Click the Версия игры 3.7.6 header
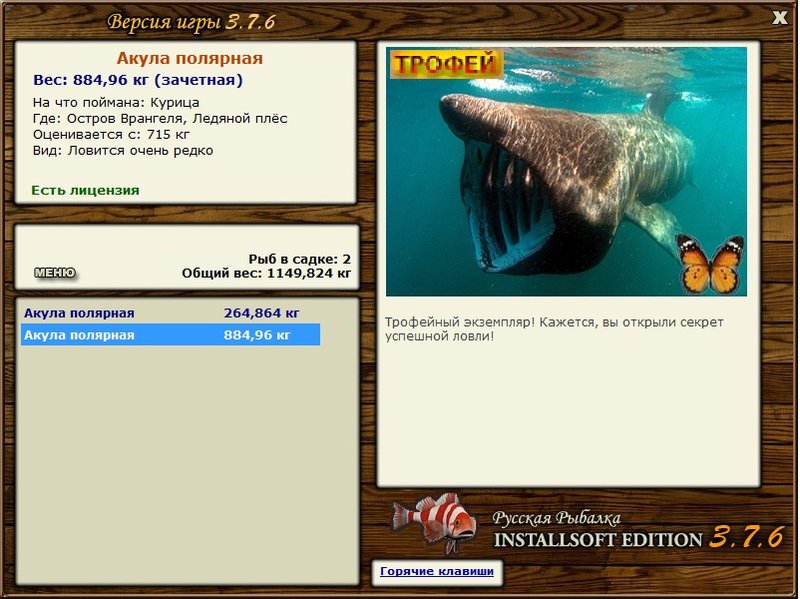800x599 pixels. pos(191,22)
